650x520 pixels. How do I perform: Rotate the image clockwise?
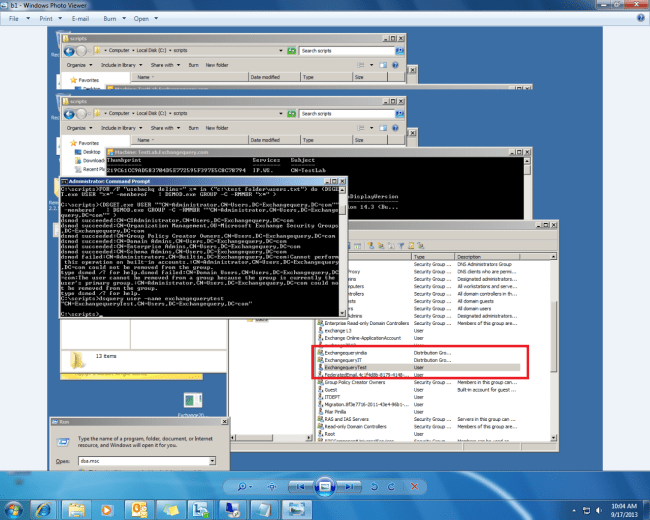[x=391, y=485]
